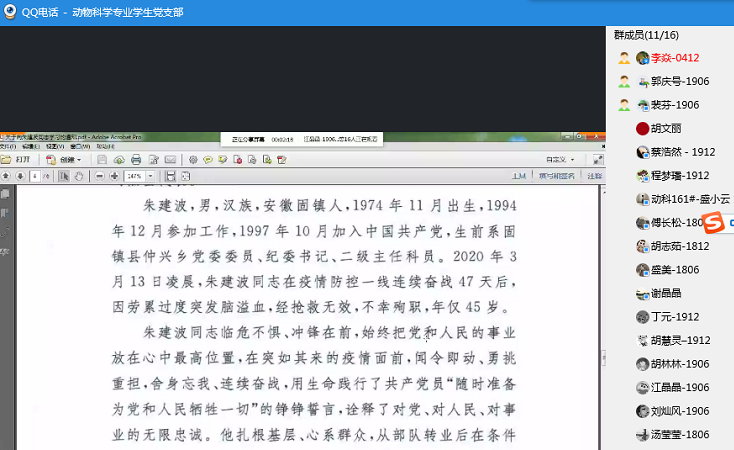Viewport: 734px width, 450px height.
Task: Open the Tools (工具) panel tab
Action: point(519,176)
